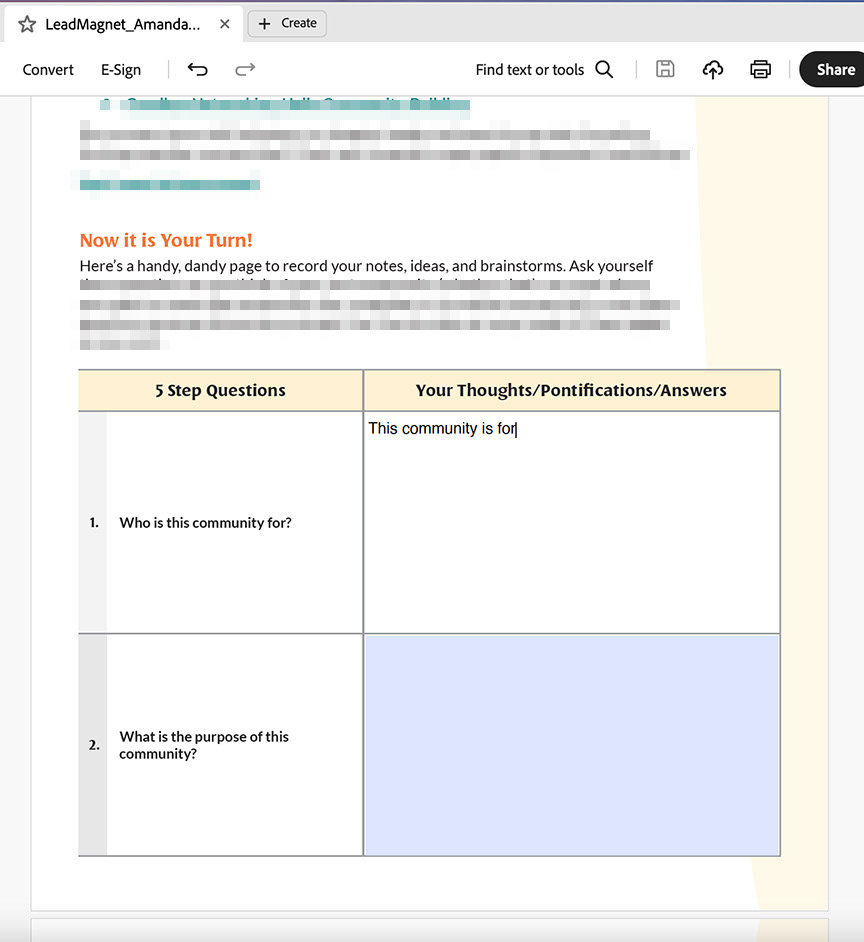
Task: Click the answer field containing 'This community is for'
Action: (571, 522)
